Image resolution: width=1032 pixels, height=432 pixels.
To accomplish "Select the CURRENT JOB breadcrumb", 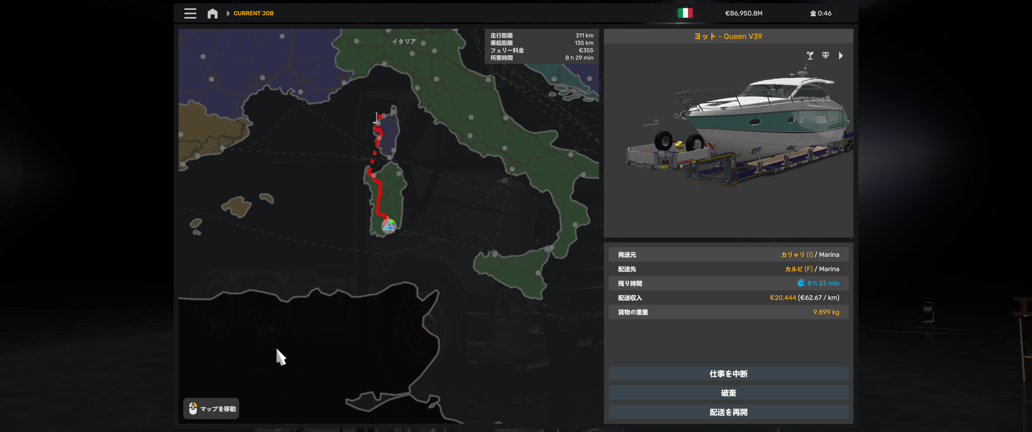I will tap(253, 14).
